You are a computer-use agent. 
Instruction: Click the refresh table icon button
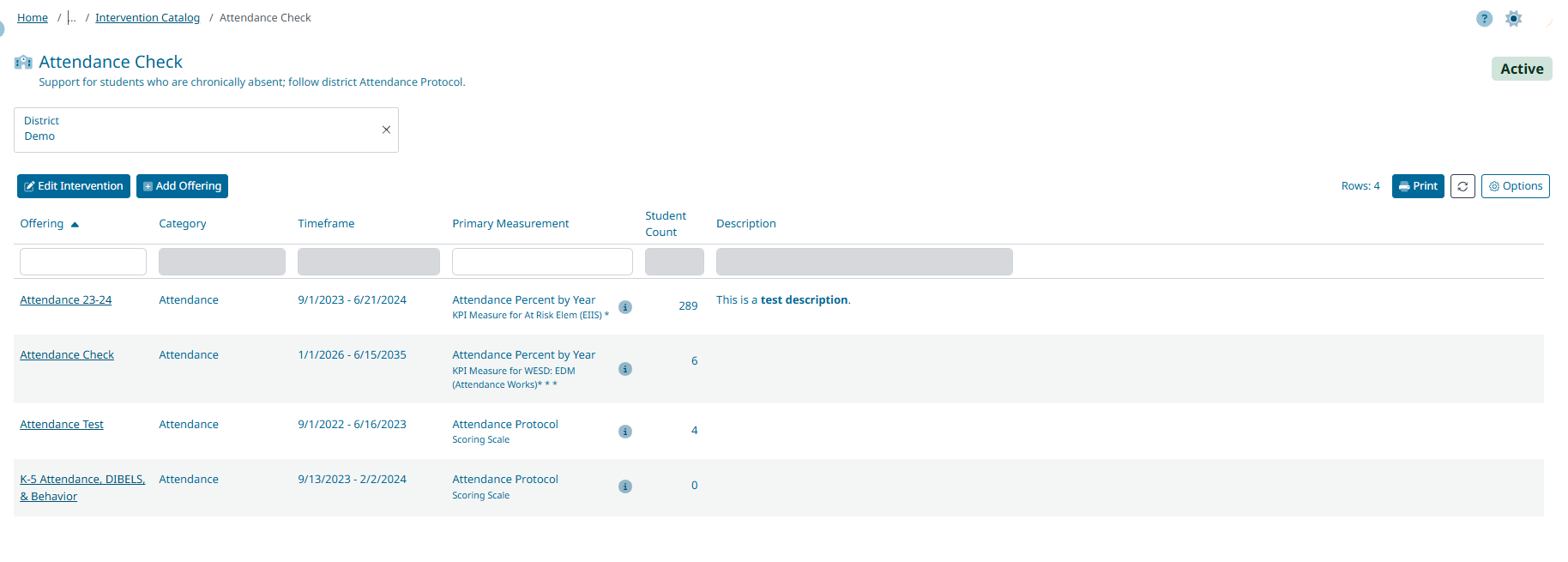pyautogui.click(x=1462, y=186)
